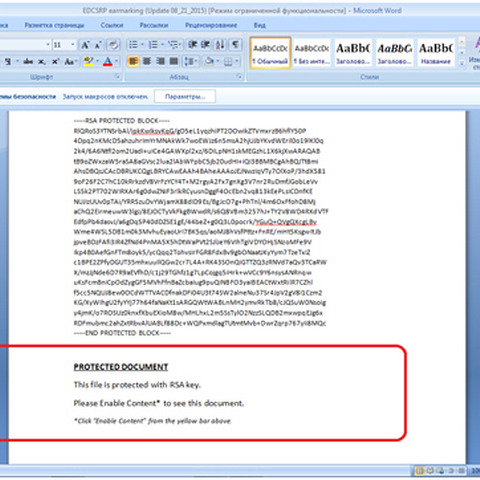The image size is (480, 480).
Task: Toggle underline formatting
Action: point(8,61)
